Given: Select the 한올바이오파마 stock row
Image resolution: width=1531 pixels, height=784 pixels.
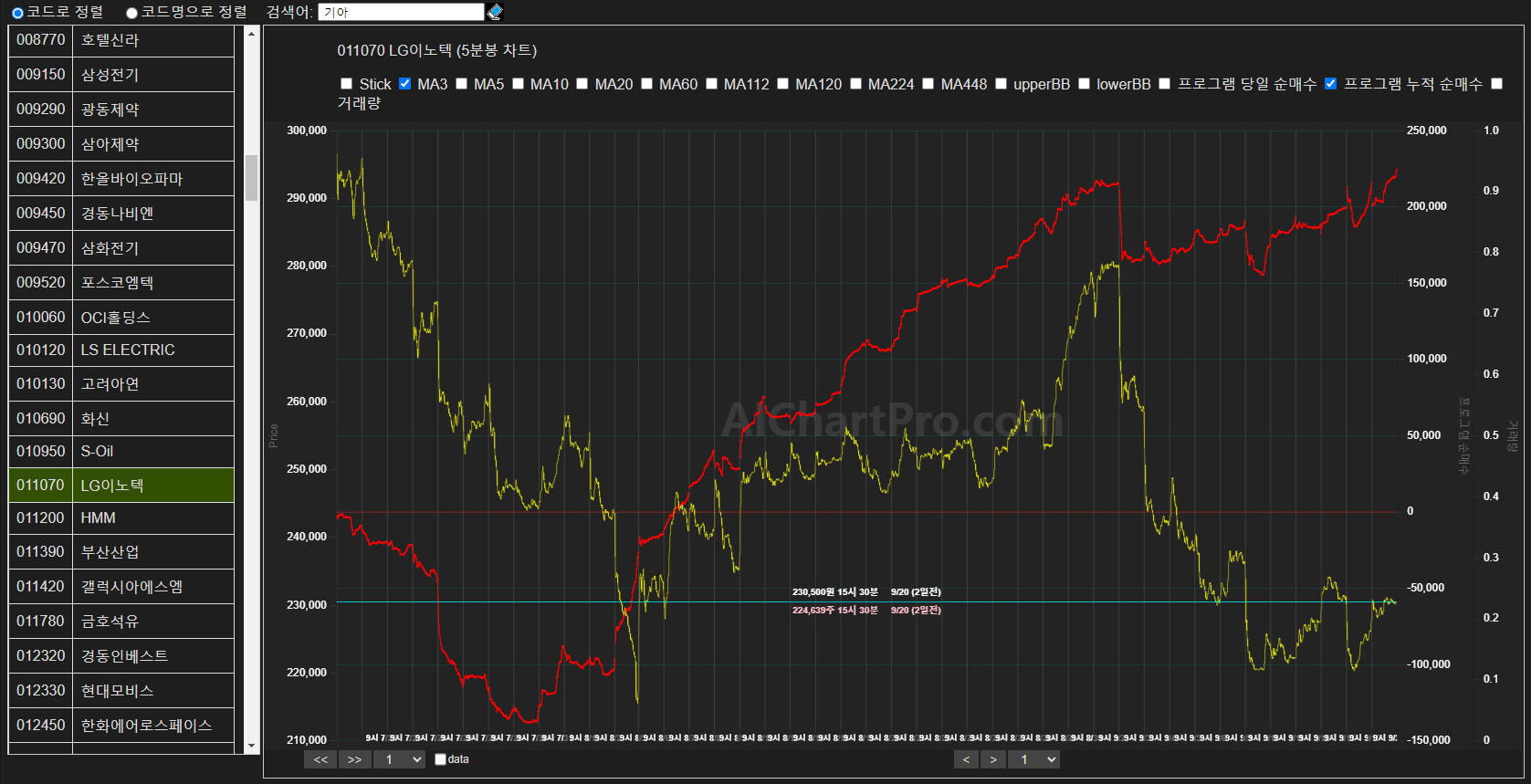Looking at the screenshot, I should click(121, 179).
